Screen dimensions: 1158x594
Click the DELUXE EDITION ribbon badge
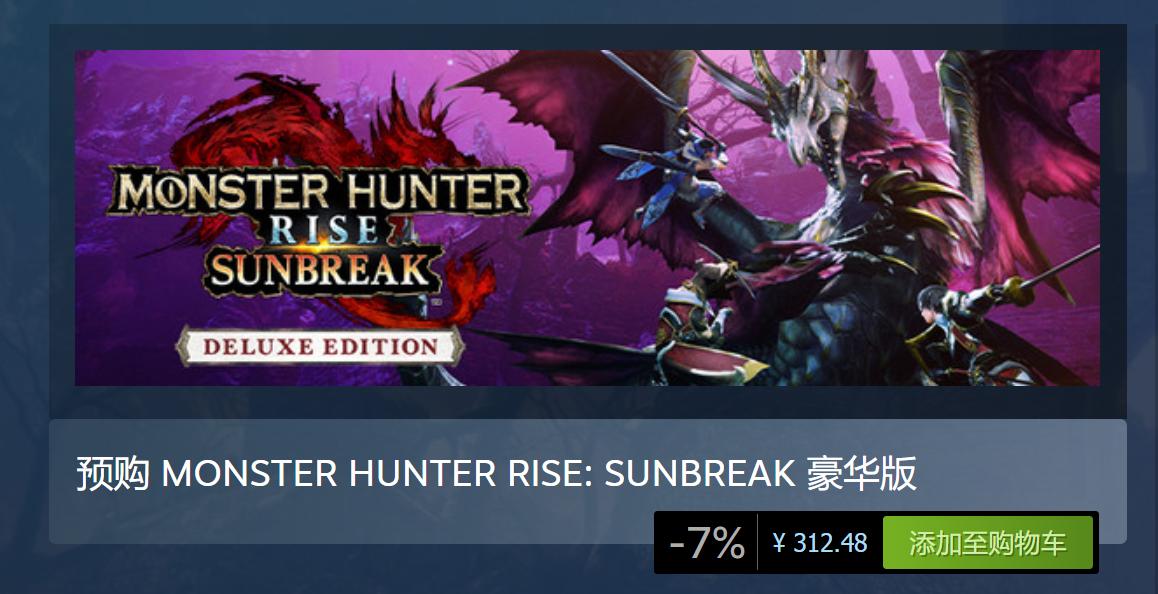click(x=320, y=346)
